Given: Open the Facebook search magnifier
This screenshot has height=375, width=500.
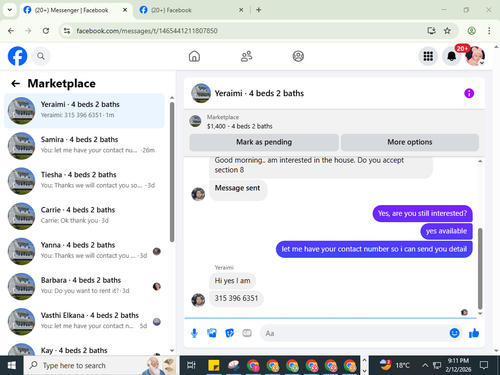Looking at the screenshot, I should click(x=41, y=56).
